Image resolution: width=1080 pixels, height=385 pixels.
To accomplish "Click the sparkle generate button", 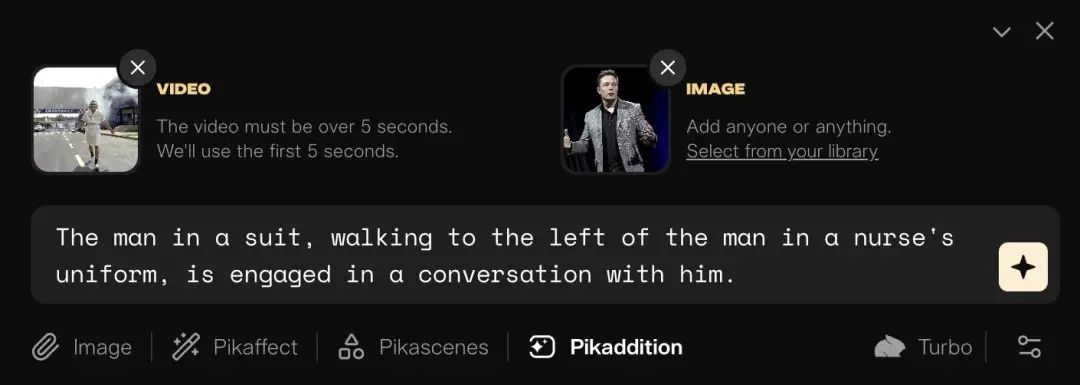I will (x=1023, y=267).
